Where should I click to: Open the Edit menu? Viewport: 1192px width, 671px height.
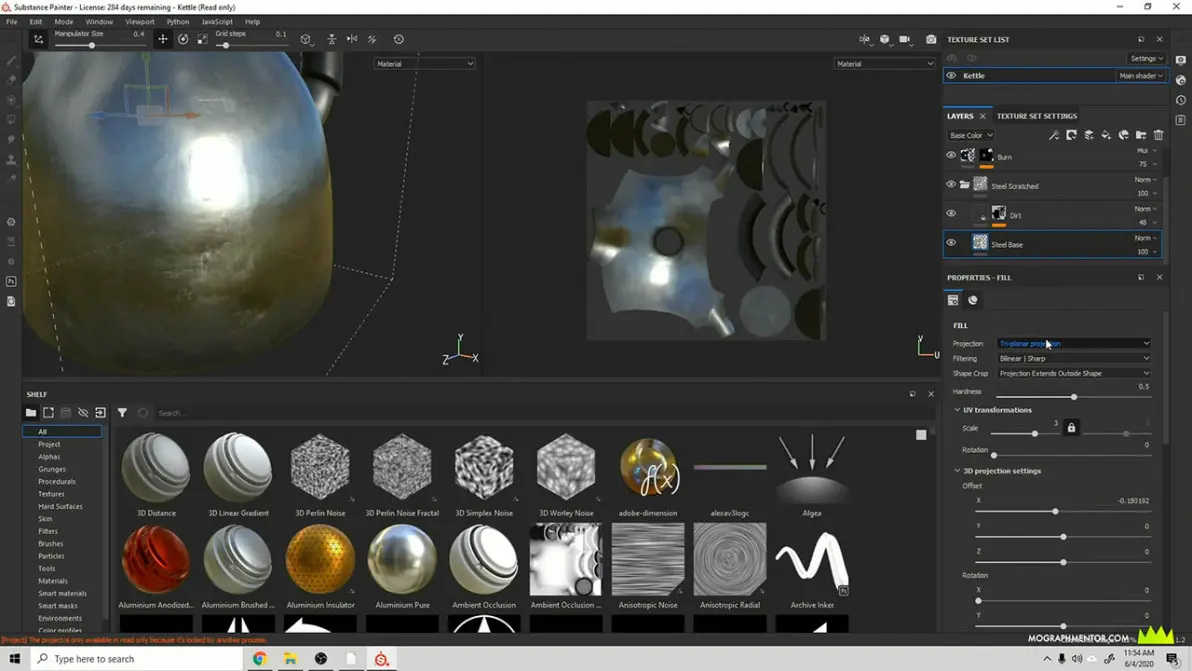36,22
